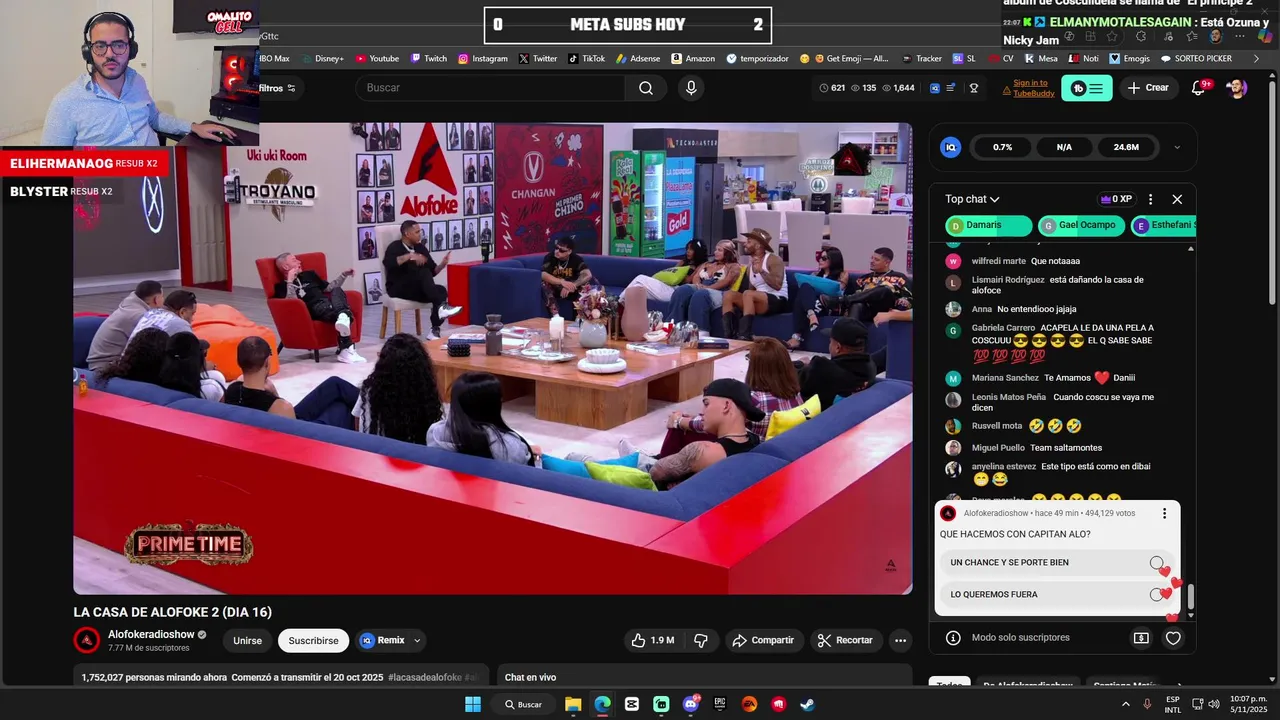The height and width of the screenshot is (720, 1280).
Task: Open filtros filter options
Action: 277,88
